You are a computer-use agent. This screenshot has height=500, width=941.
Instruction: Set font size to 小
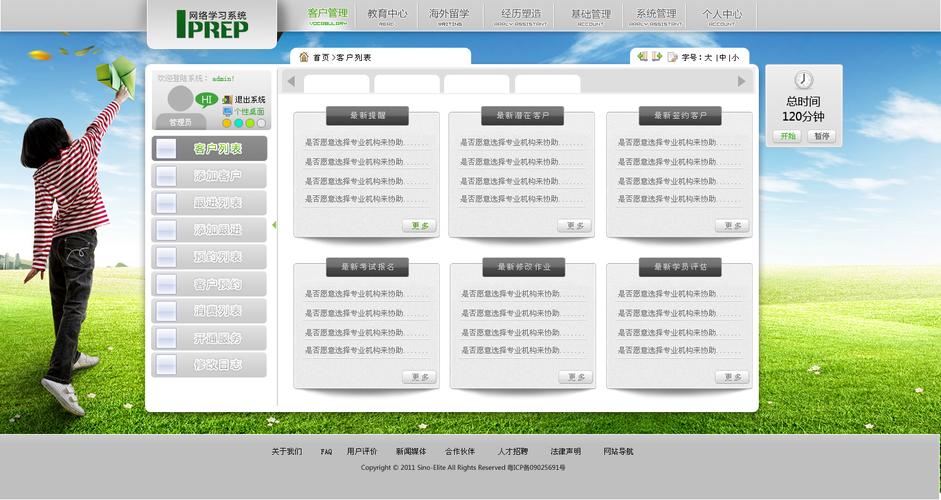pos(735,58)
